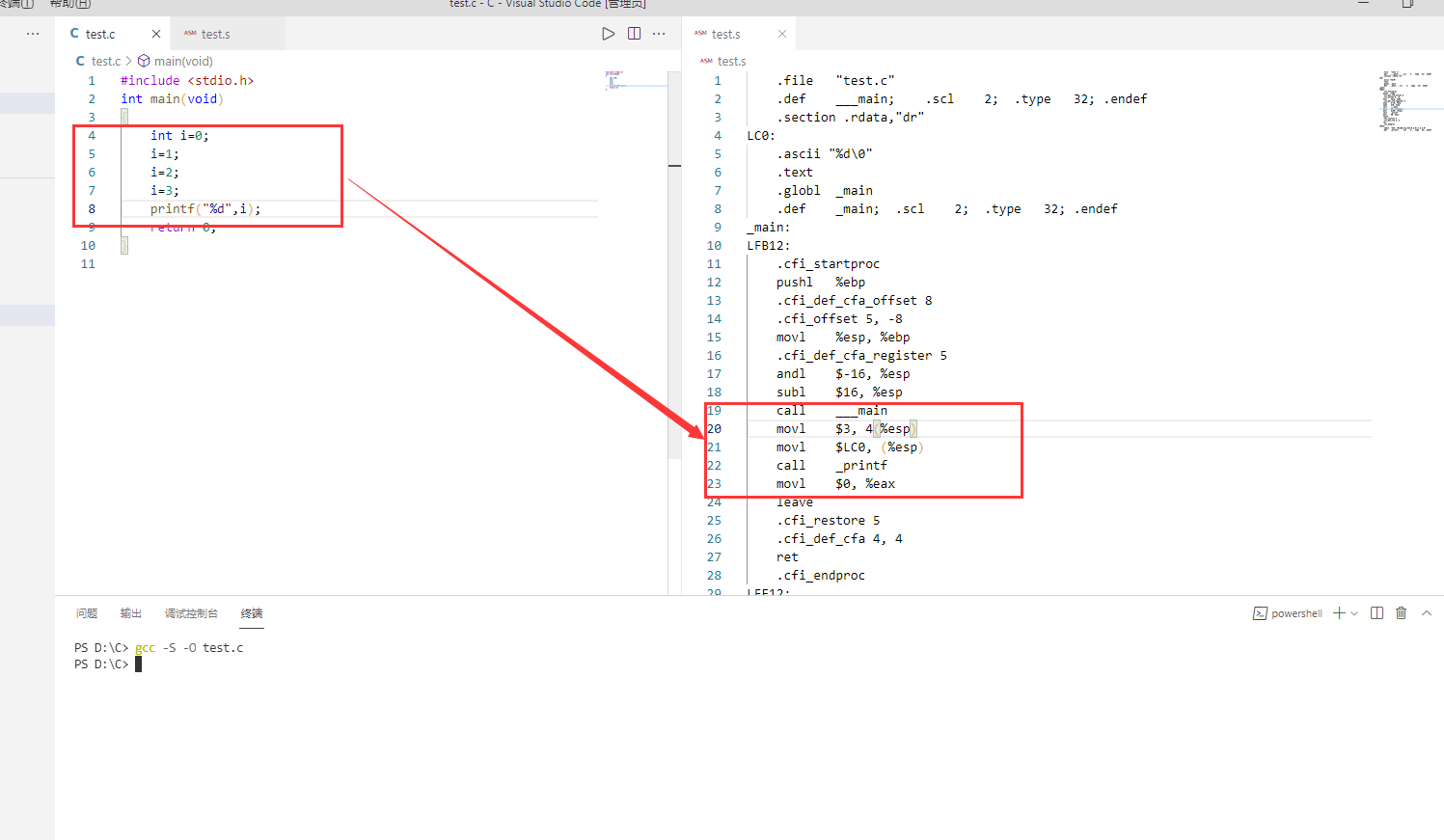
Task: Click the 'i=1;' code line
Action: coord(165,154)
